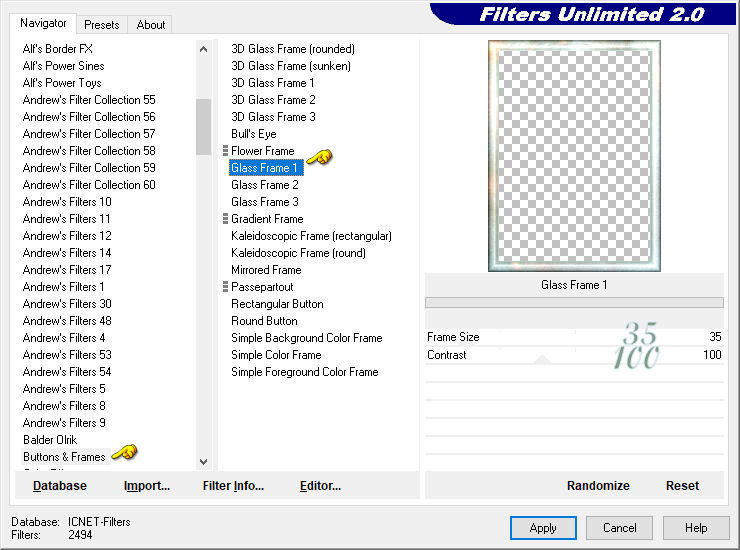The image size is (740, 550).
Task: Select Simple Background Color Frame
Action: click(x=306, y=338)
